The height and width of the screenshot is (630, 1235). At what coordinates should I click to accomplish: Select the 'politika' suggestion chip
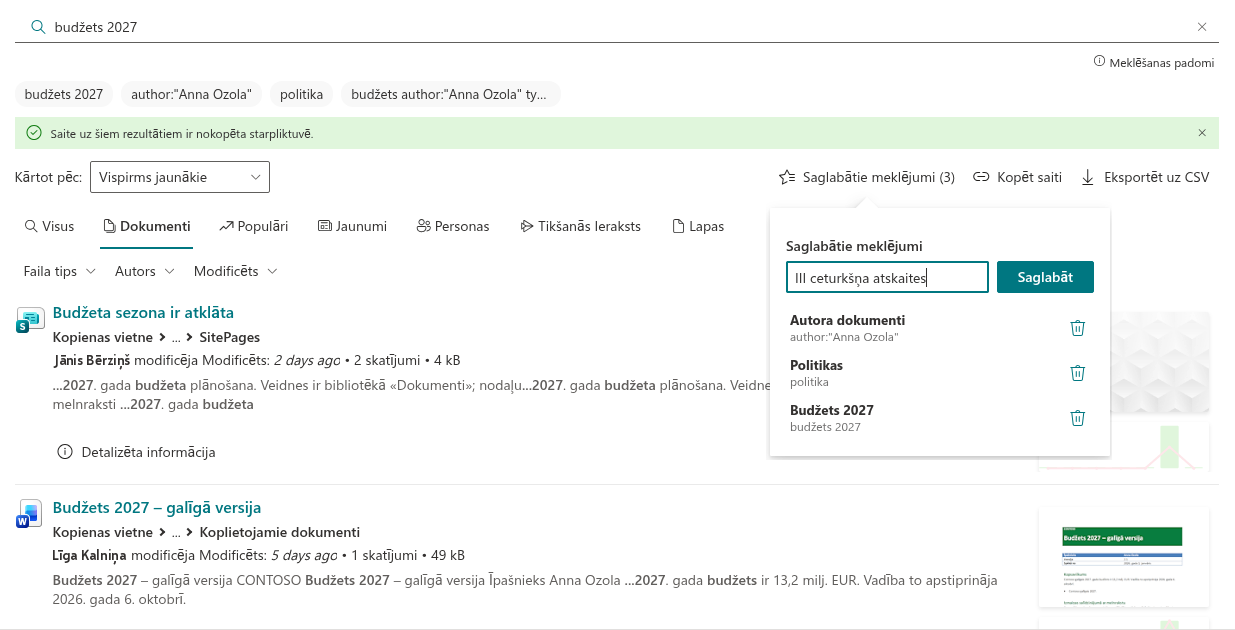301,94
